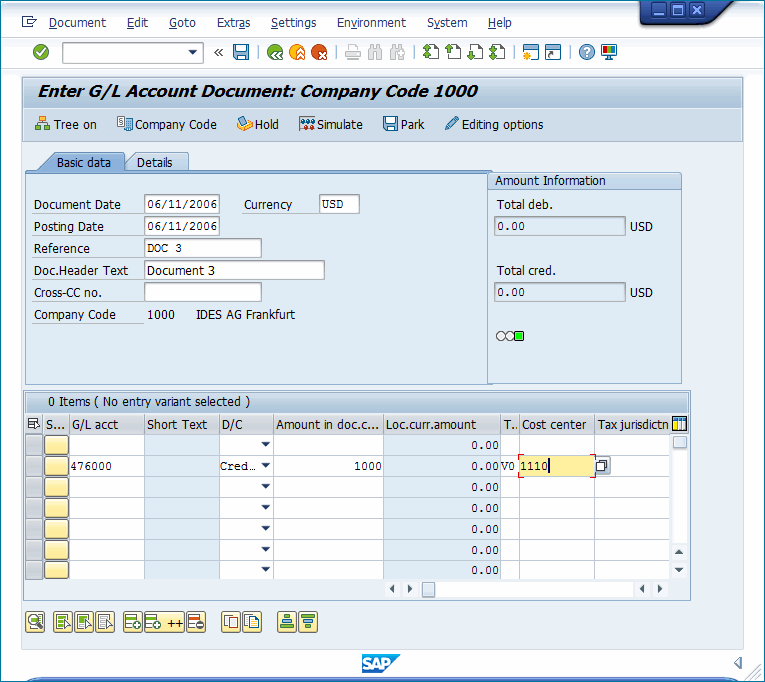The width and height of the screenshot is (765, 682).
Task: Click the Save diskette icon
Action: pos(241,52)
